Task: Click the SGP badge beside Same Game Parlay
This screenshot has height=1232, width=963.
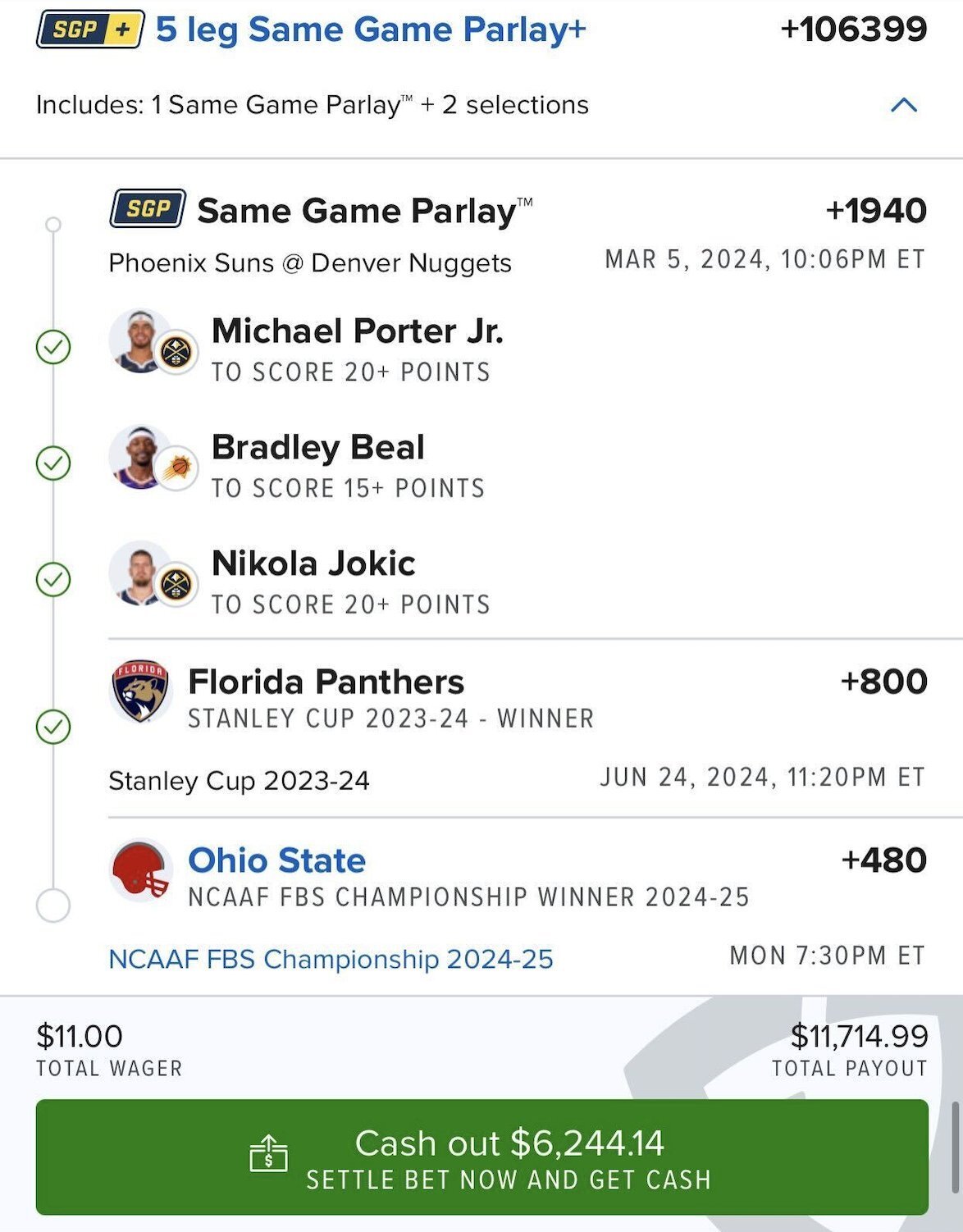Action: [x=148, y=209]
